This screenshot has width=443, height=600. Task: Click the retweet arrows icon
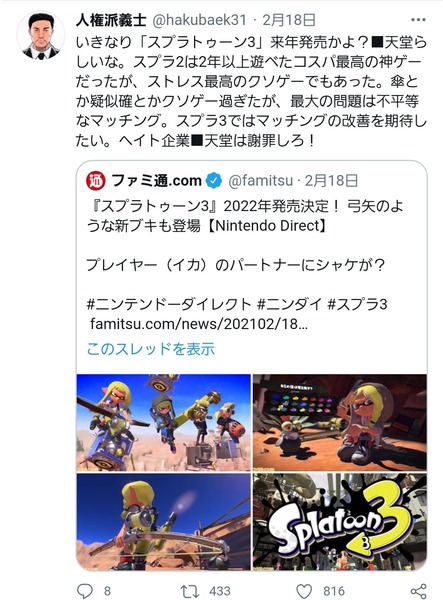(x=190, y=591)
